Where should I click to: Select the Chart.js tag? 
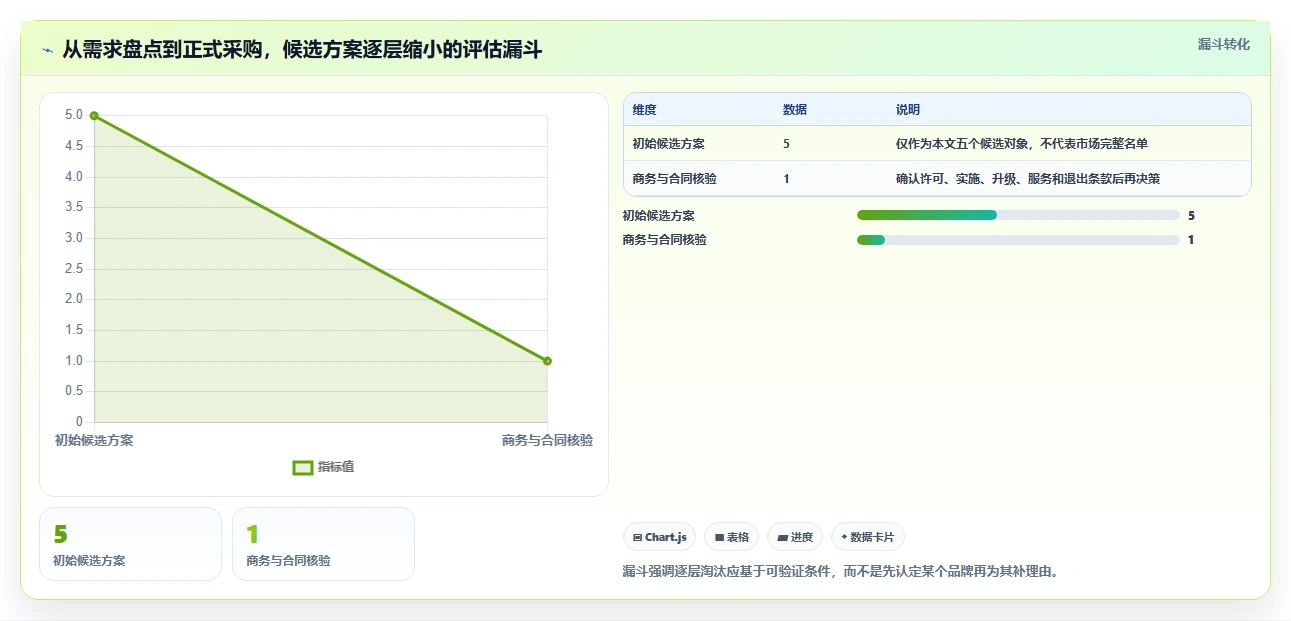click(x=659, y=537)
